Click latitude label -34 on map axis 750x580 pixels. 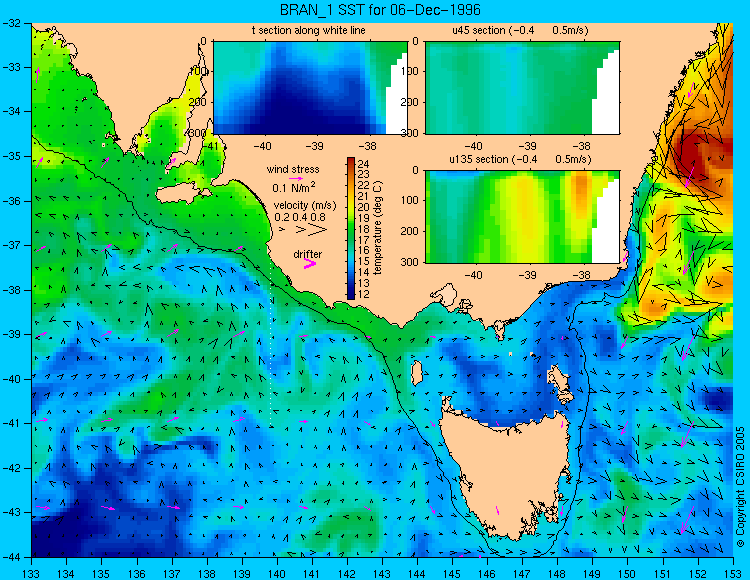click(x=12, y=112)
